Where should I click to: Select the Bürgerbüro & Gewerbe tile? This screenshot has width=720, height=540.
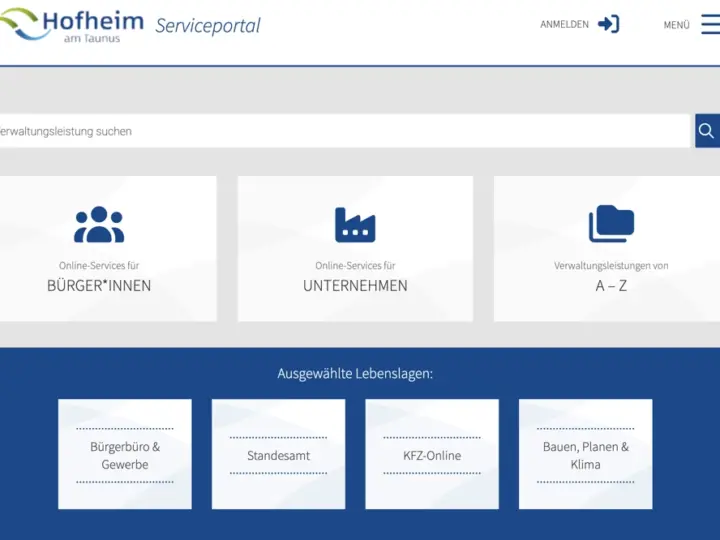(125, 454)
